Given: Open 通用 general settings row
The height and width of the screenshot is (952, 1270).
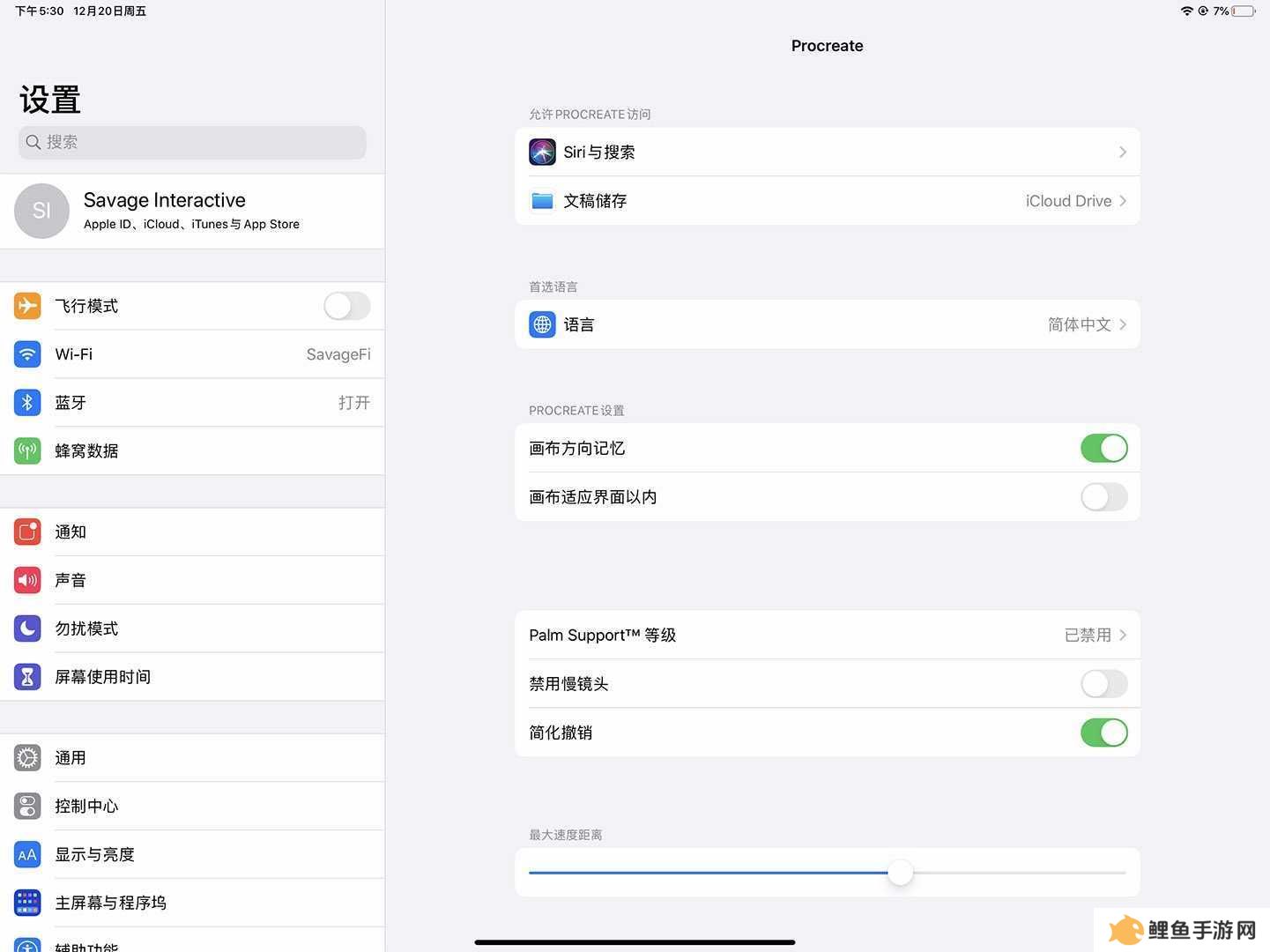Looking at the screenshot, I should click(x=192, y=758).
